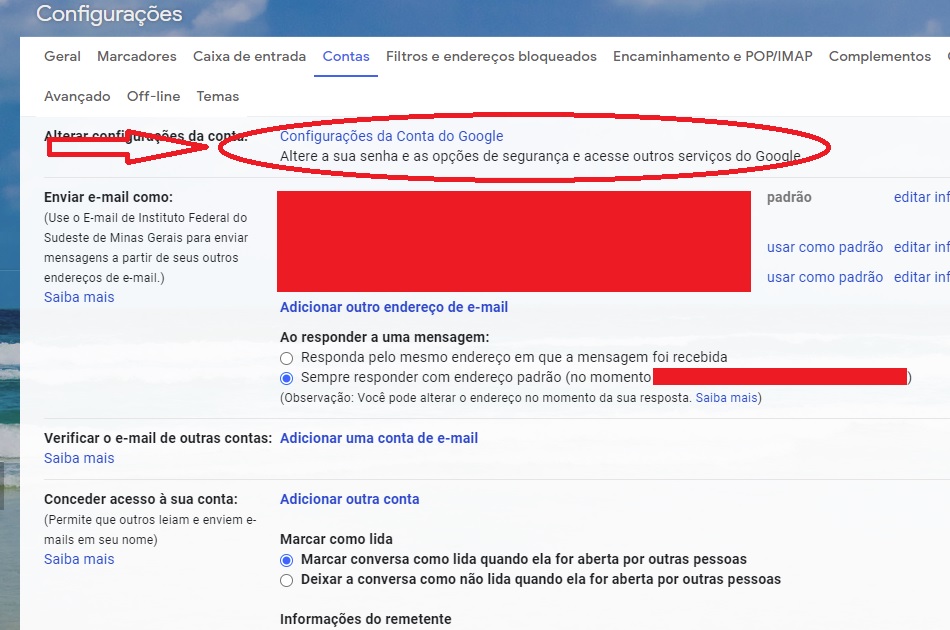Image resolution: width=950 pixels, height=630 pixels.
Task: Open Encaminhamento e POP/IMAP tab
Action: tap(712, 57)
